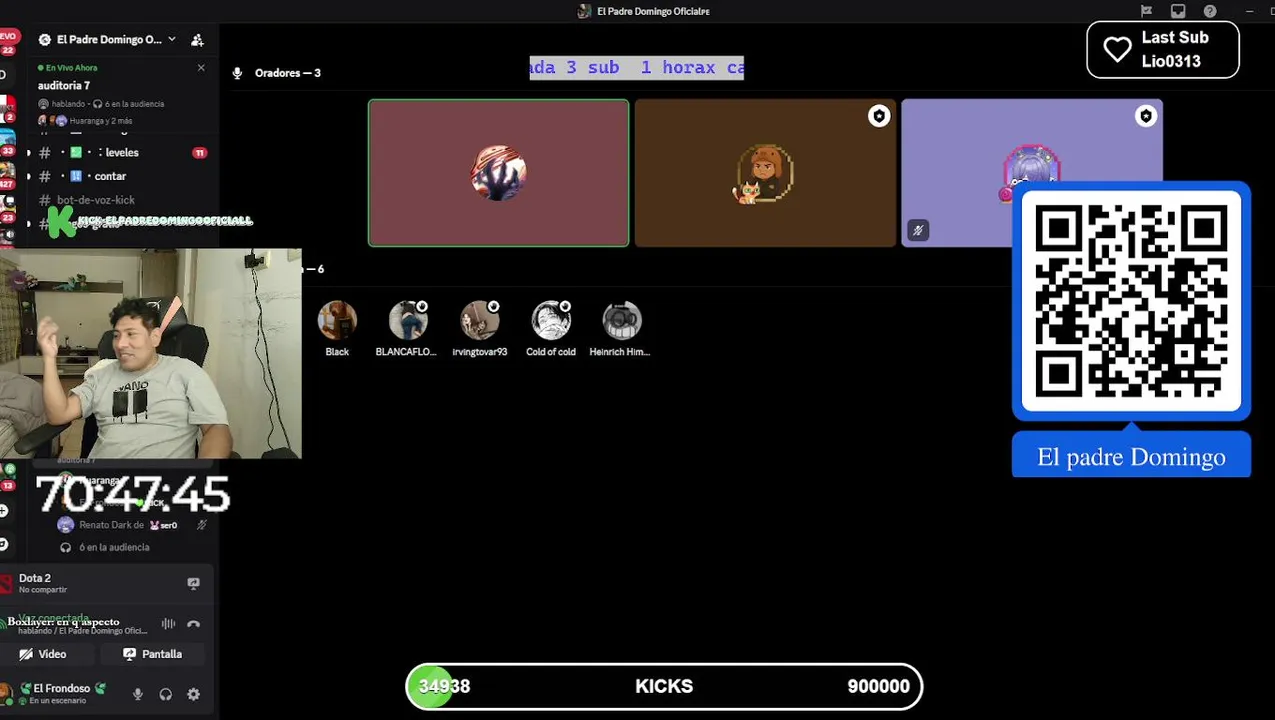The width and height of the screenshot is (1275, 720).
Task: Click the 'Huaranga y 2 más' text
Action: tap(101, 121)
